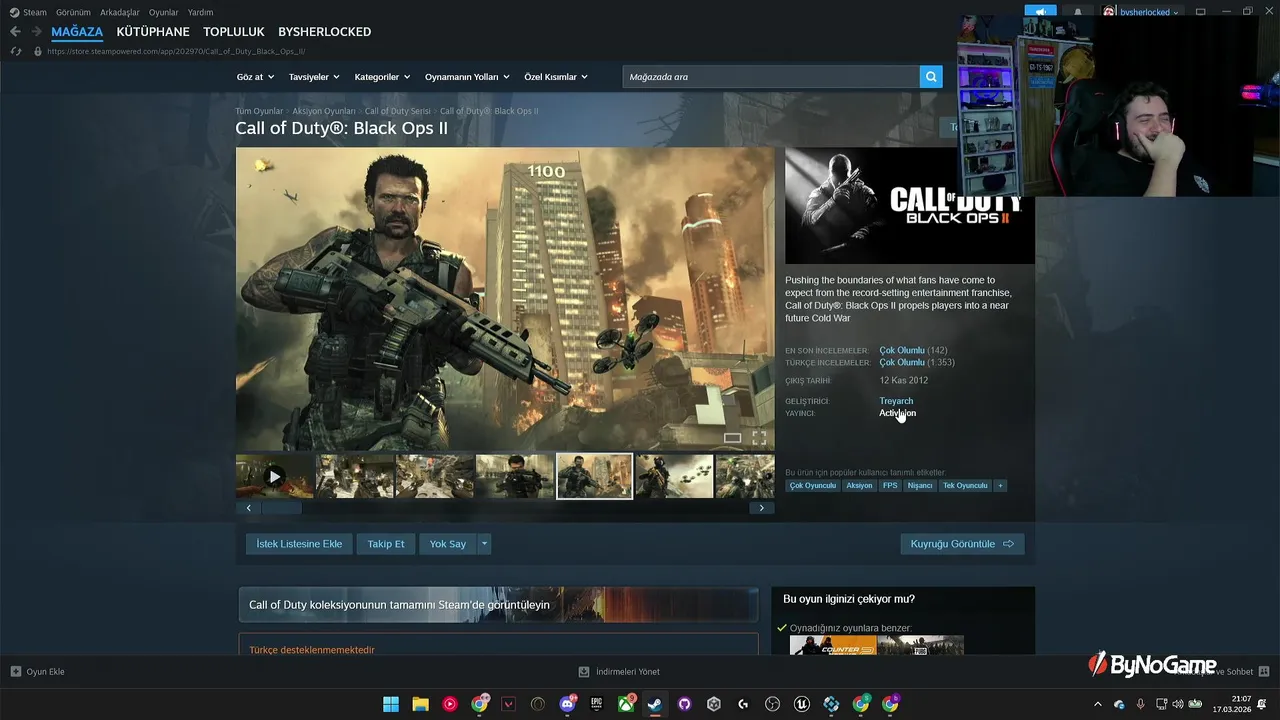Open dropdown arrow beside Yok Say
Viewport: 1280px width, 720px height.
(484, 544)
